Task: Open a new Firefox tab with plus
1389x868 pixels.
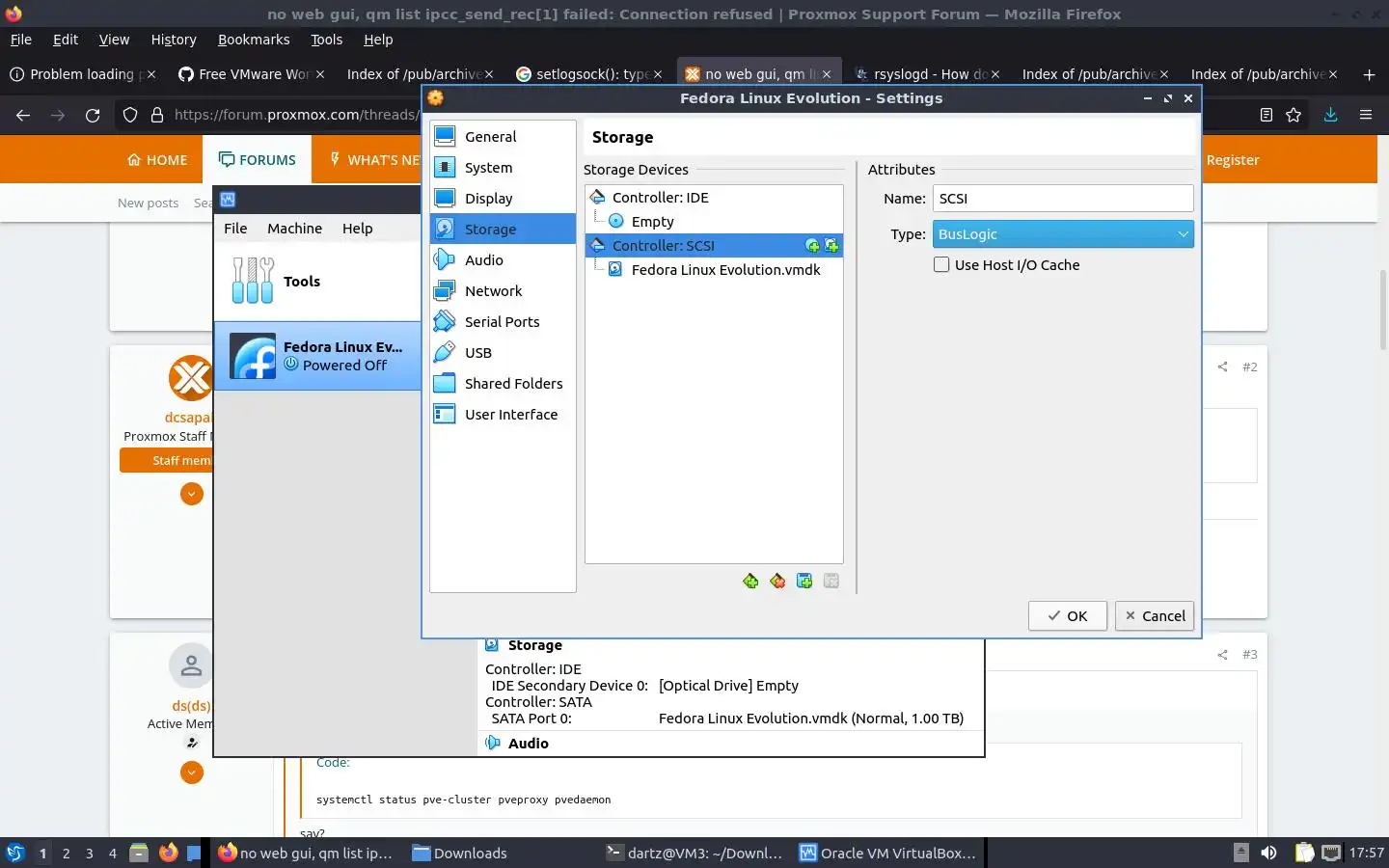Action: pos(1369,74)
